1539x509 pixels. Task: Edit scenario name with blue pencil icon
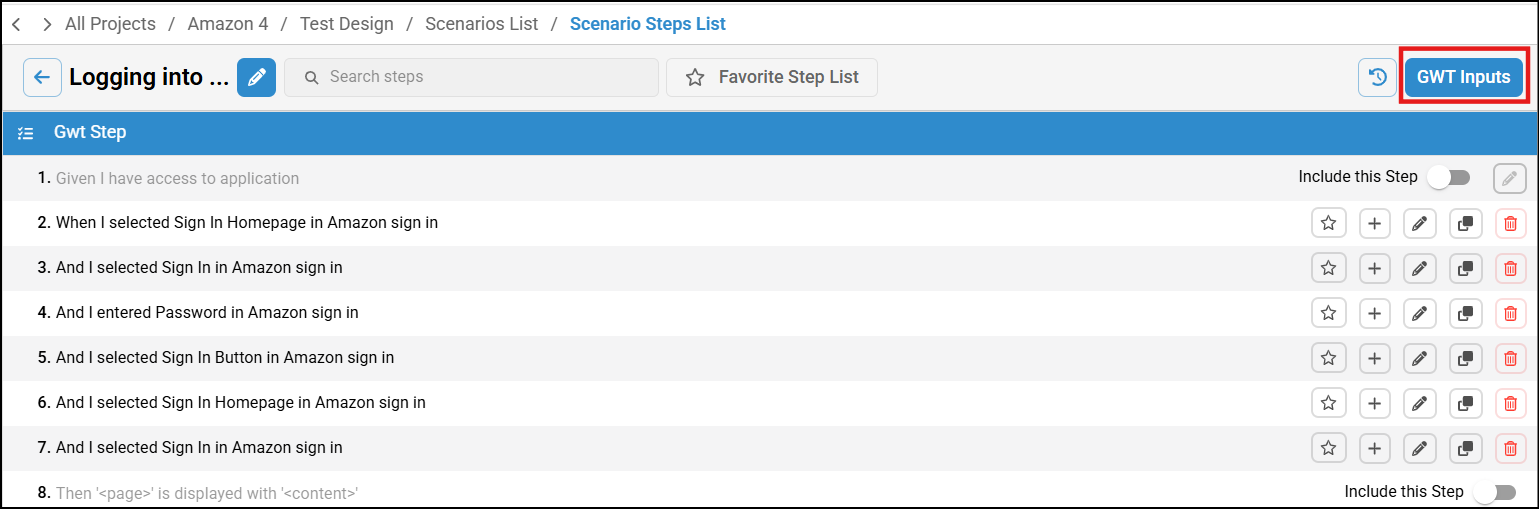[256, 77]
